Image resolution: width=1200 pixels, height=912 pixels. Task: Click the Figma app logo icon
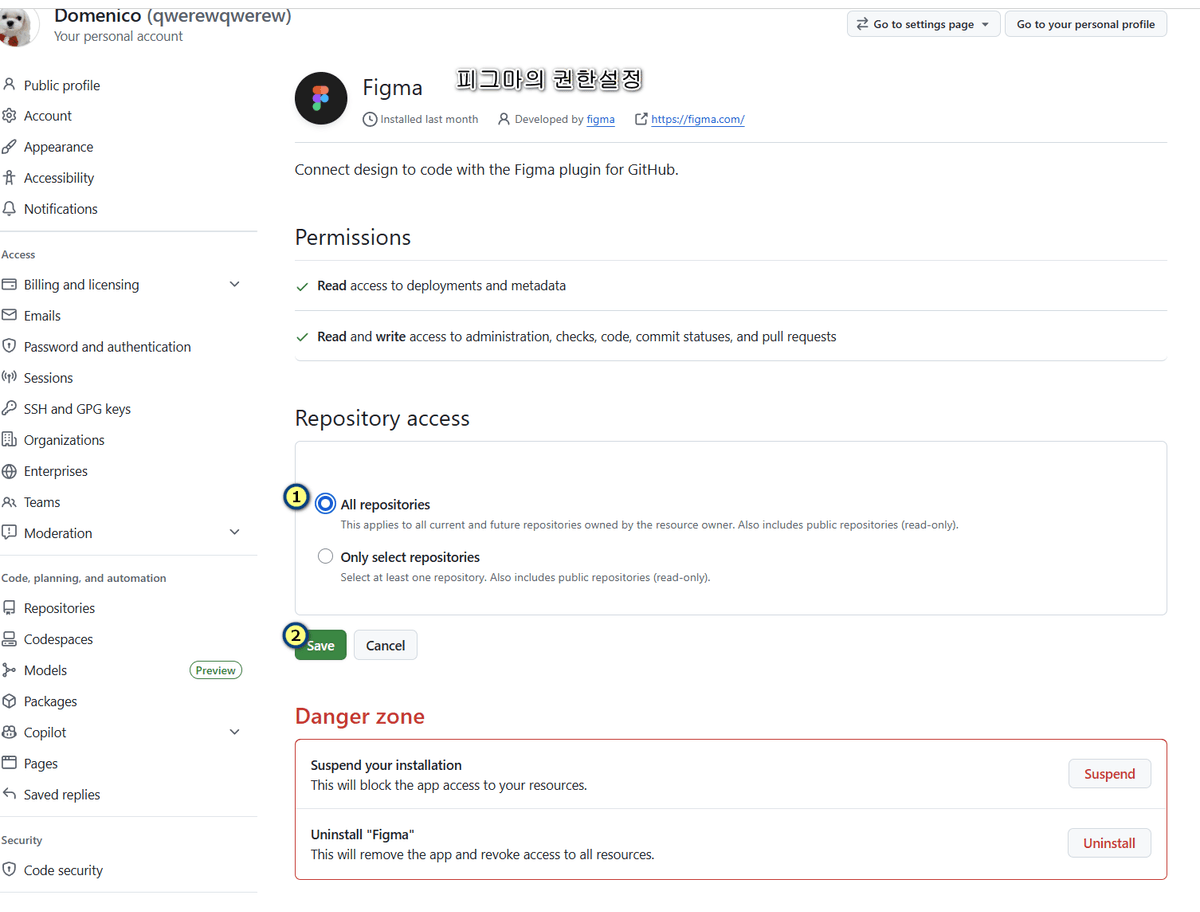pos(320,98)
